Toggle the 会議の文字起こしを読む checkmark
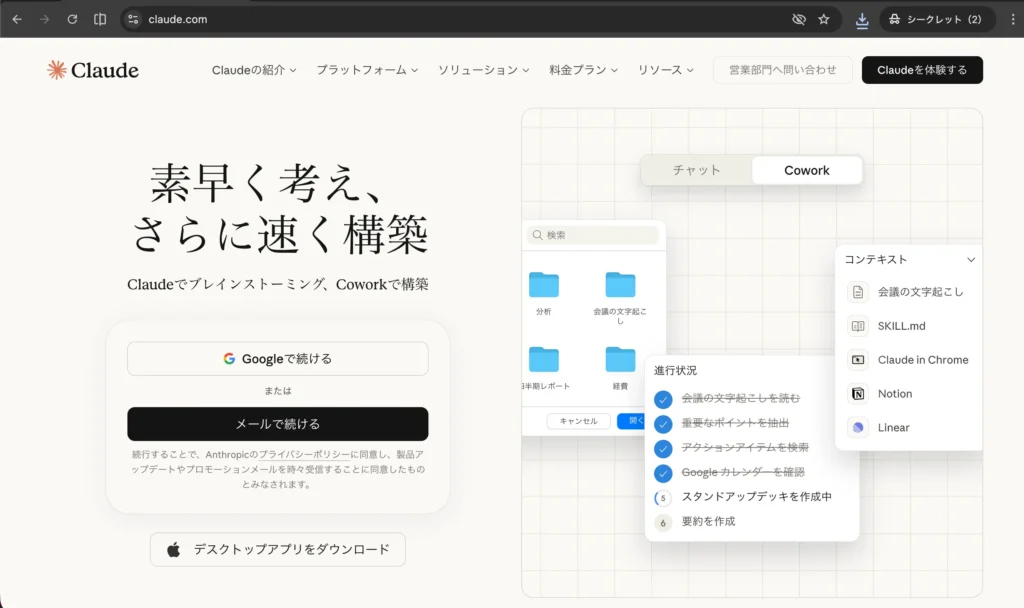Image resolution: width=1024 pixels, height=608 pixels. click(662, 399)
